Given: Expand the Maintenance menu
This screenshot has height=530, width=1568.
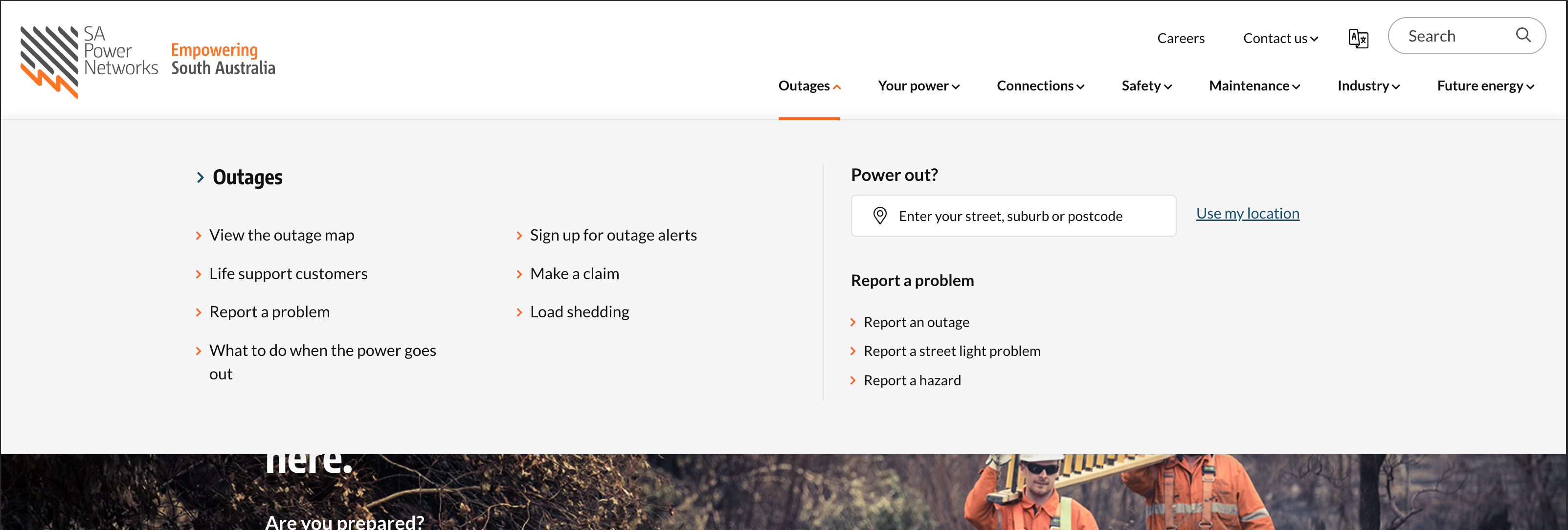Looking at the screenshot, I should [1254, 86].
